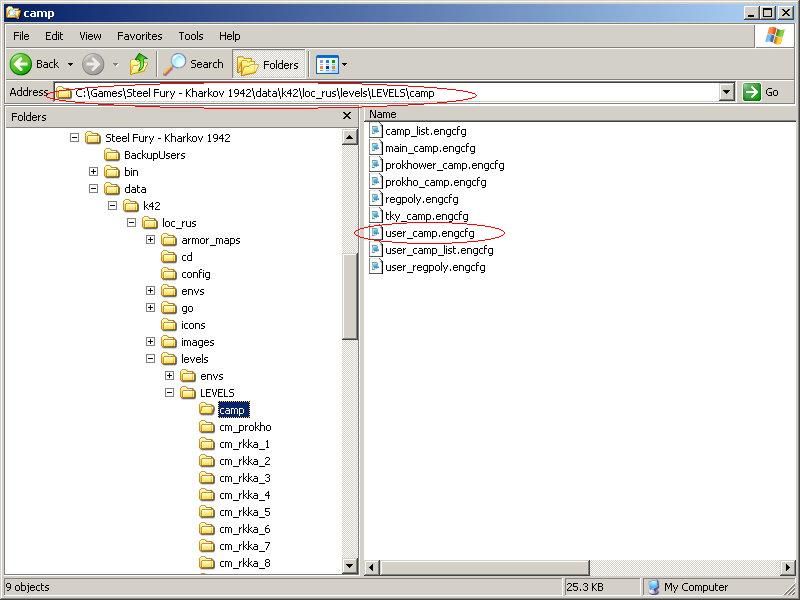800x600 pixels.
Task: Select the user_camp.engcfg file name
Action: (x=430, y=233)
